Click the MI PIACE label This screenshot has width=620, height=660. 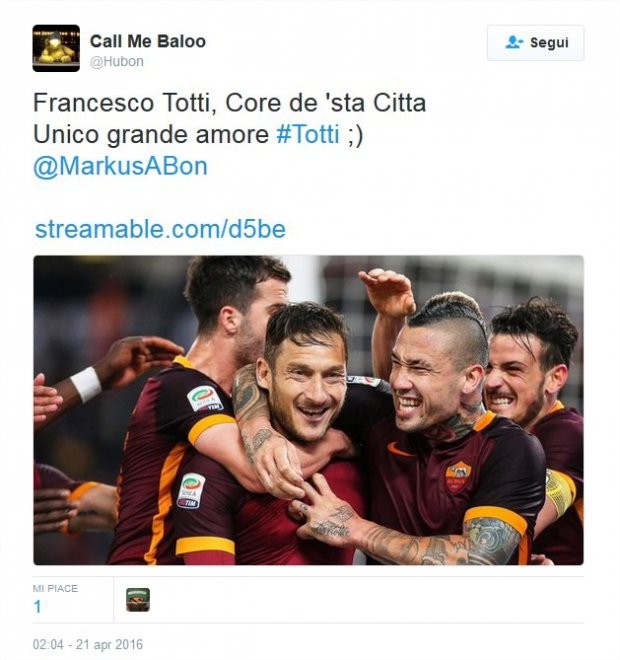(x=55, y=588)
